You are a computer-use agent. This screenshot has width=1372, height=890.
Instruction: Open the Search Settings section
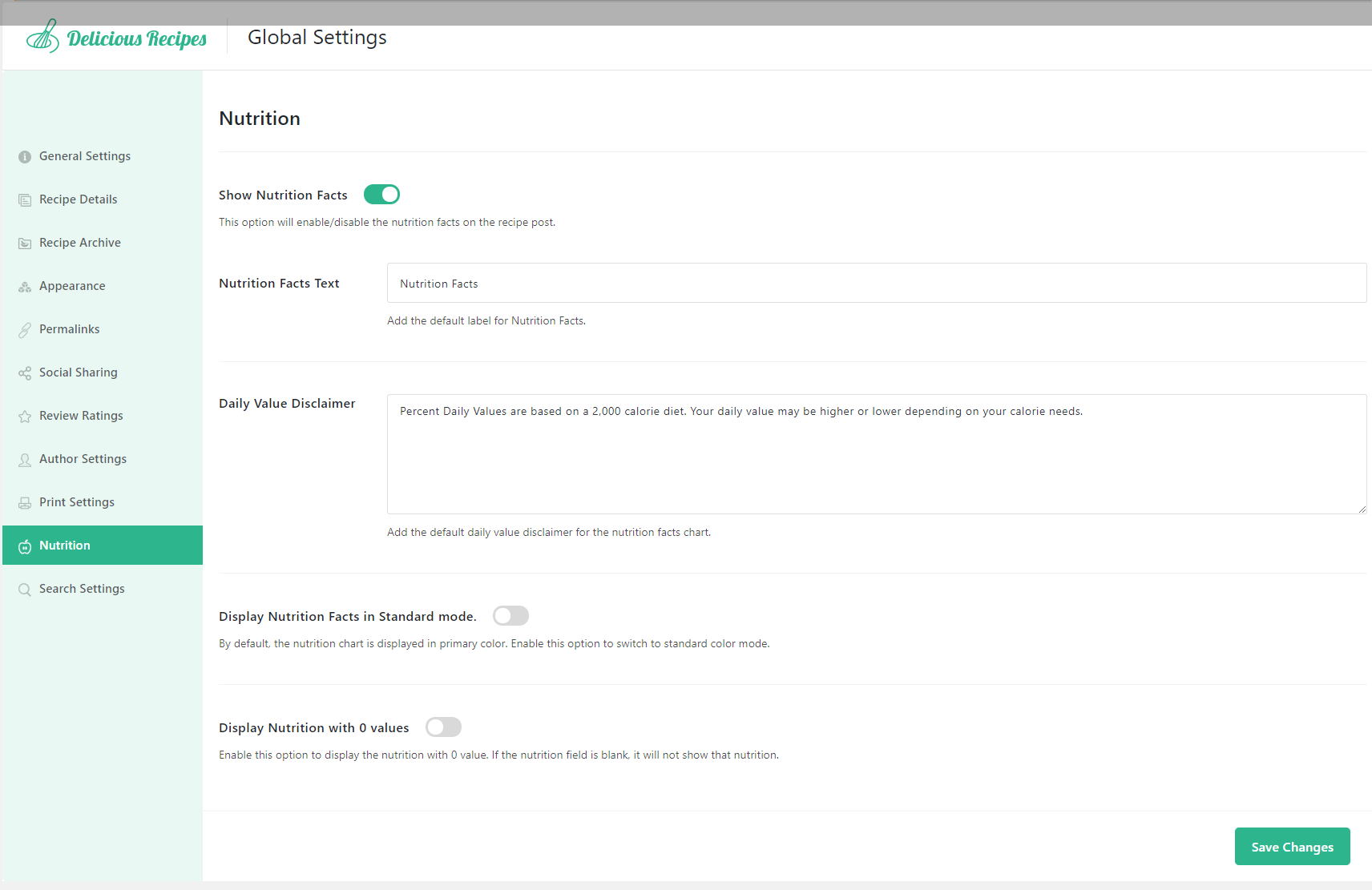point(82,588)
